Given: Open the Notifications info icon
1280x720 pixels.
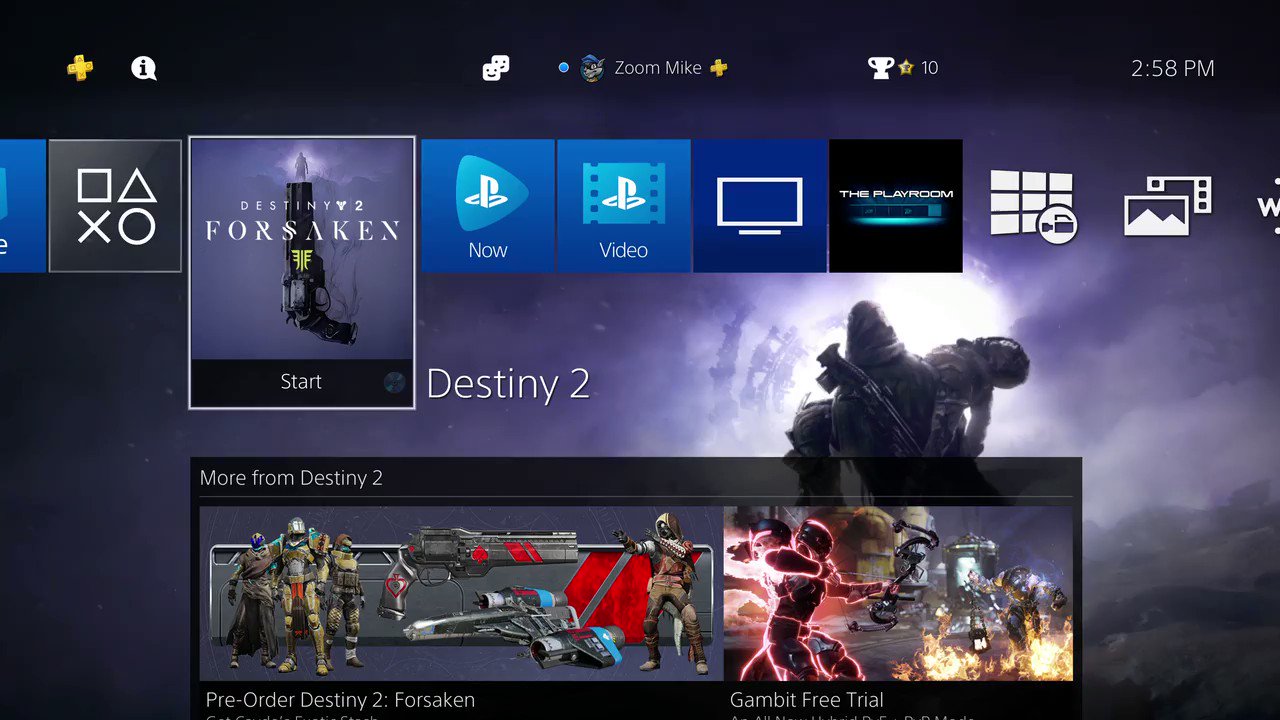Looking at the screenshot, I should pyautogui.click(x=144, y=68).
